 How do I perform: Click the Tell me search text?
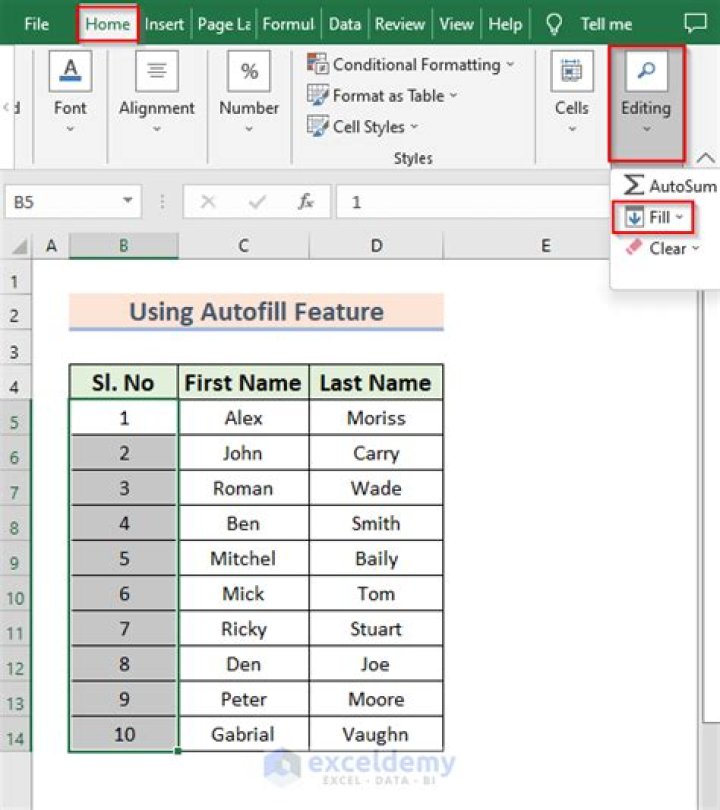[606, 24]
